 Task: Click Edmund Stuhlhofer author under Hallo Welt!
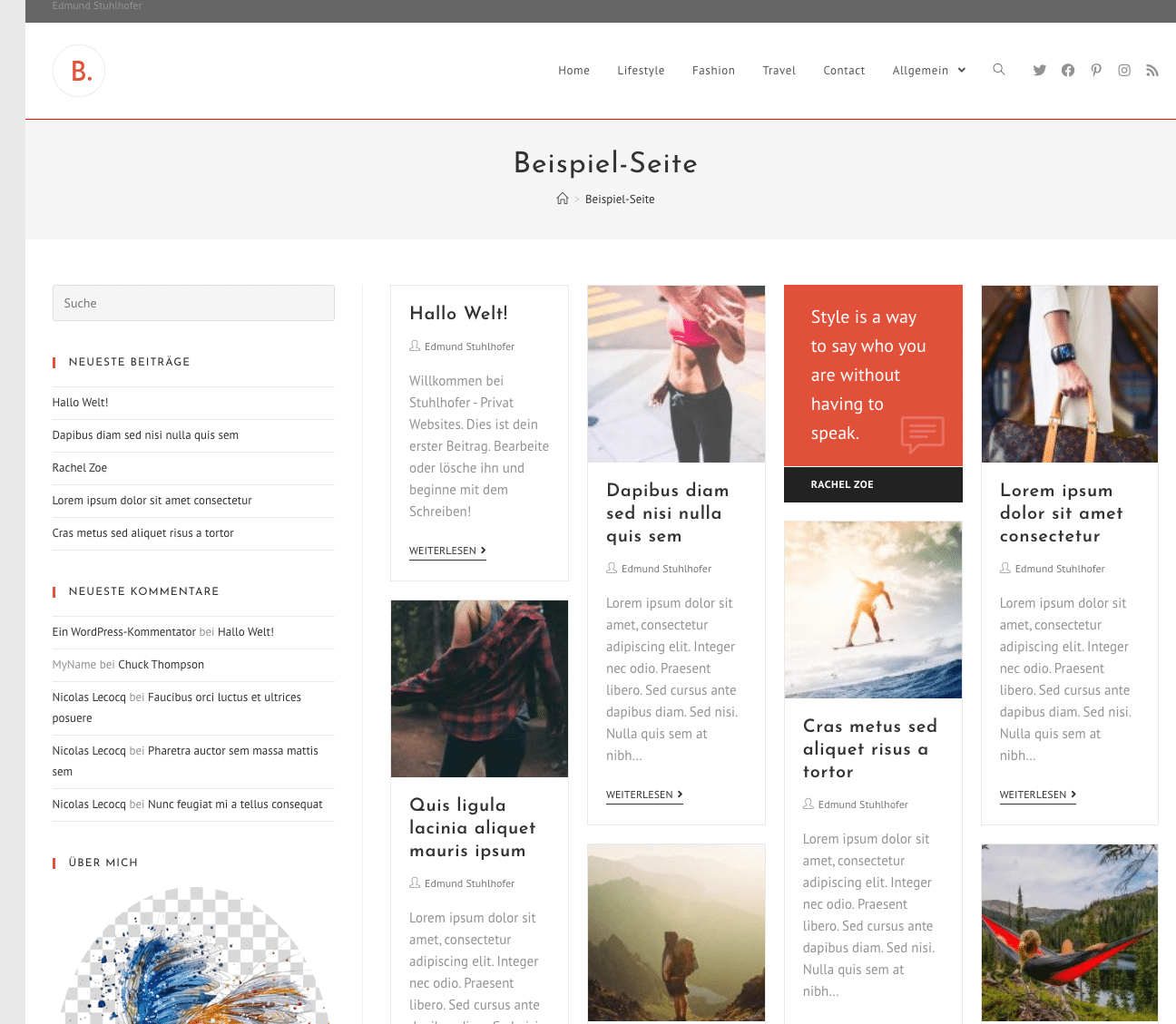pos(469,346)
